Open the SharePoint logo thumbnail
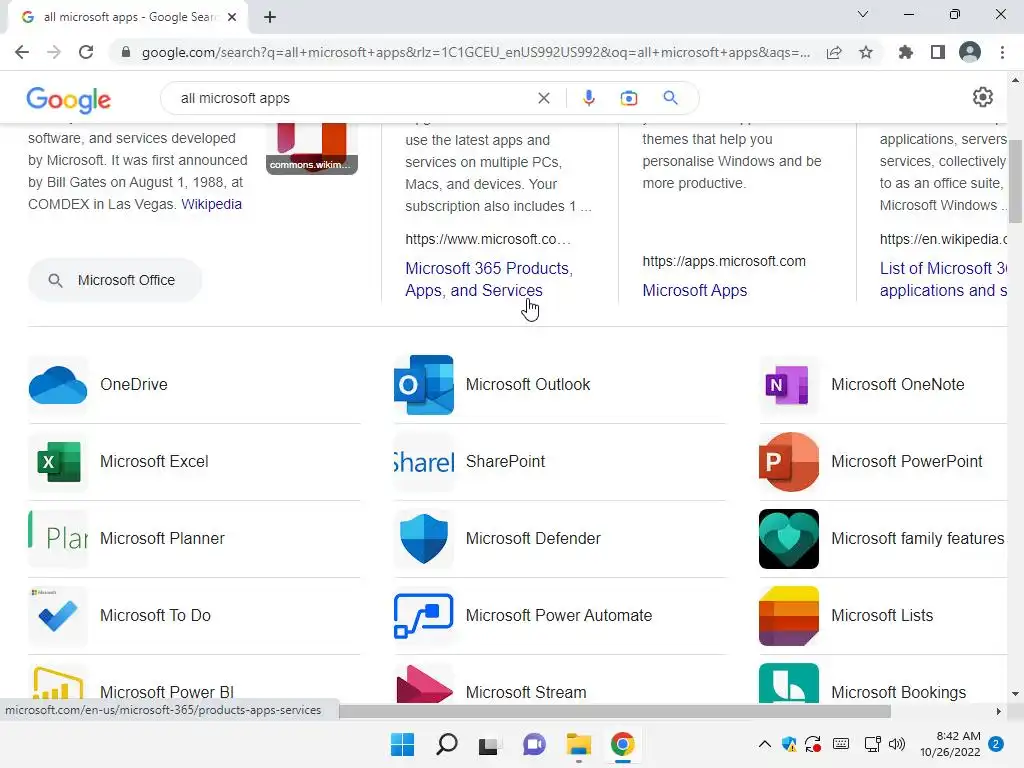The height and width of the screenshot is (768, 1024). click(x=424, y=462)
